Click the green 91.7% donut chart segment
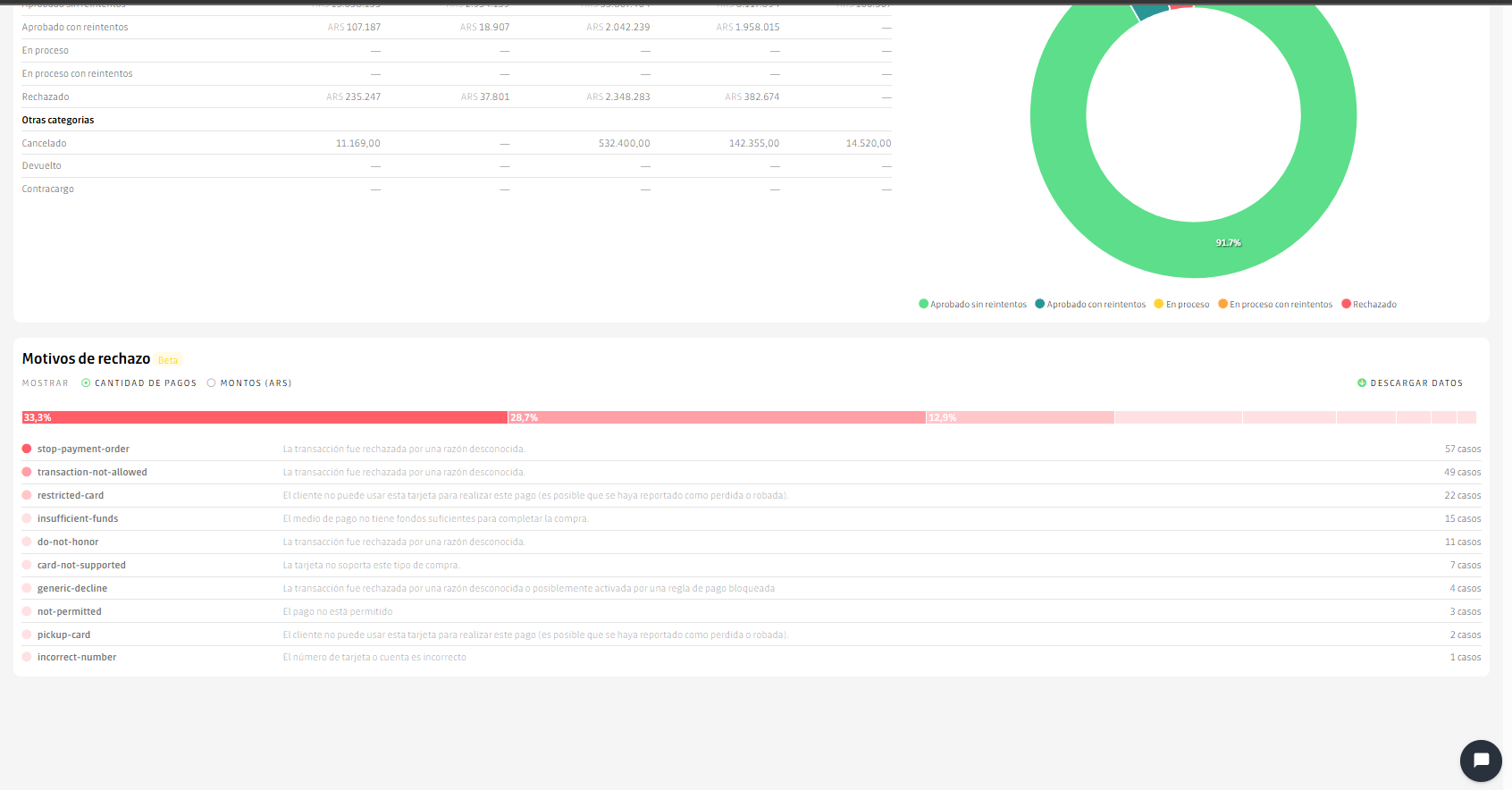 1228,242
